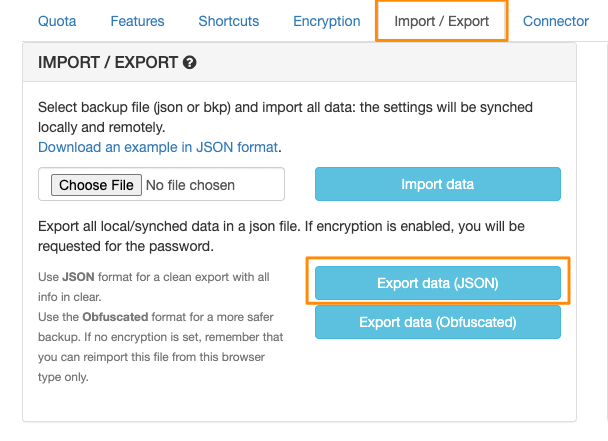Click the 'Select backup file' description text
This screenshot has width=608, height=441.
tap(285, 117)
